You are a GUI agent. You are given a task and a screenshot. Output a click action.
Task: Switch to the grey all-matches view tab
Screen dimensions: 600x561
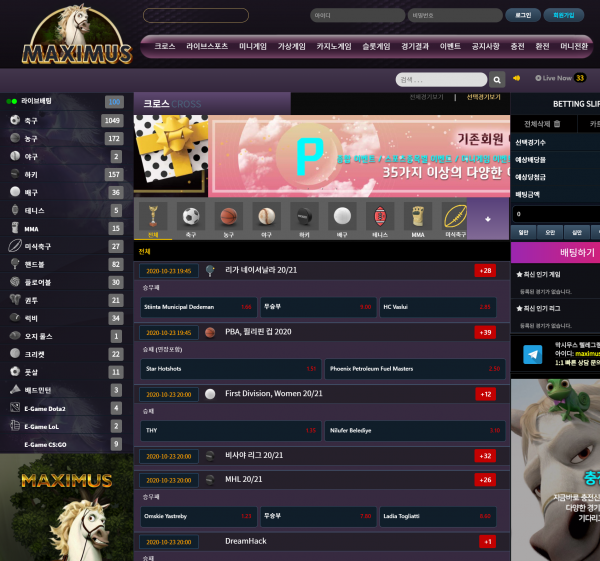[426, 97]
